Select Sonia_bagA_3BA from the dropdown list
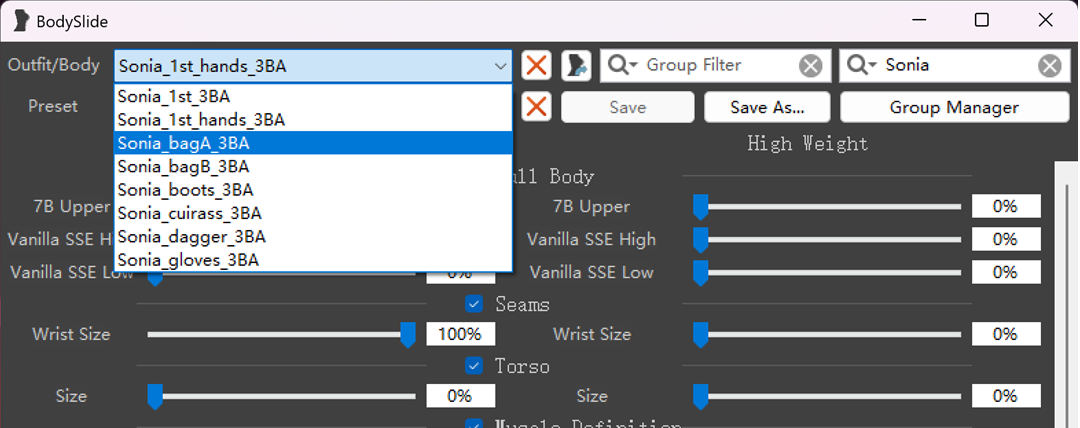 pos(183,143)
